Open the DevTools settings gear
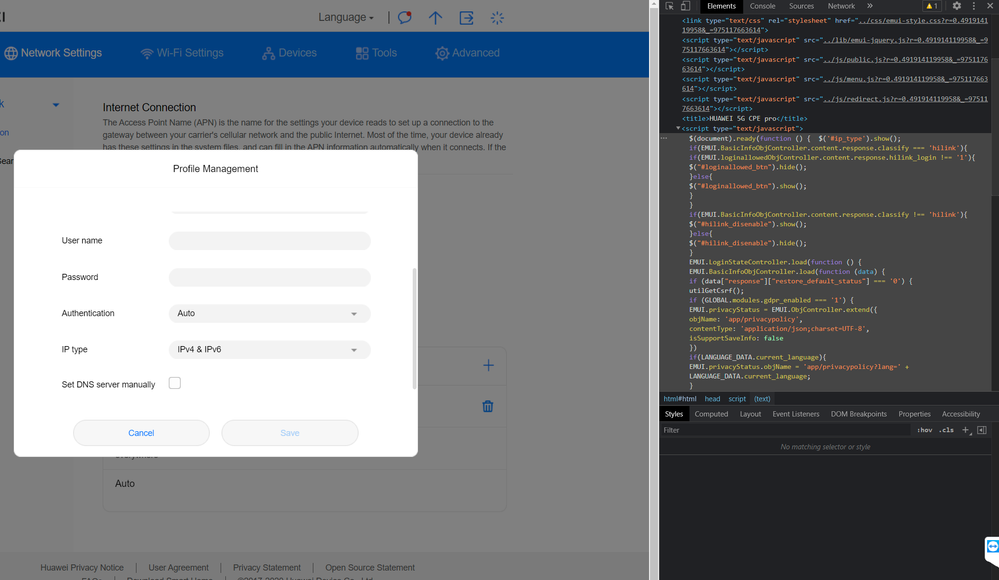999x580 pixels. (x=957, y=6)
